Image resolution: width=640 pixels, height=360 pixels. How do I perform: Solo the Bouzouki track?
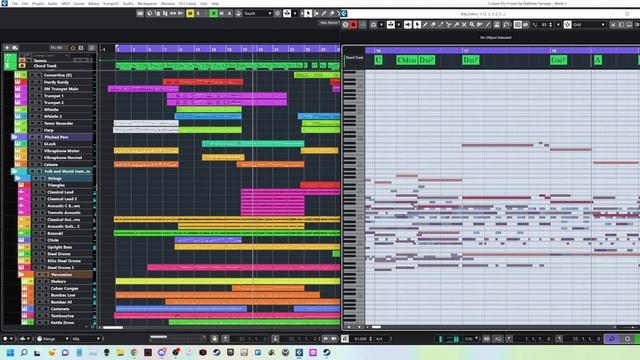[42, 233]
